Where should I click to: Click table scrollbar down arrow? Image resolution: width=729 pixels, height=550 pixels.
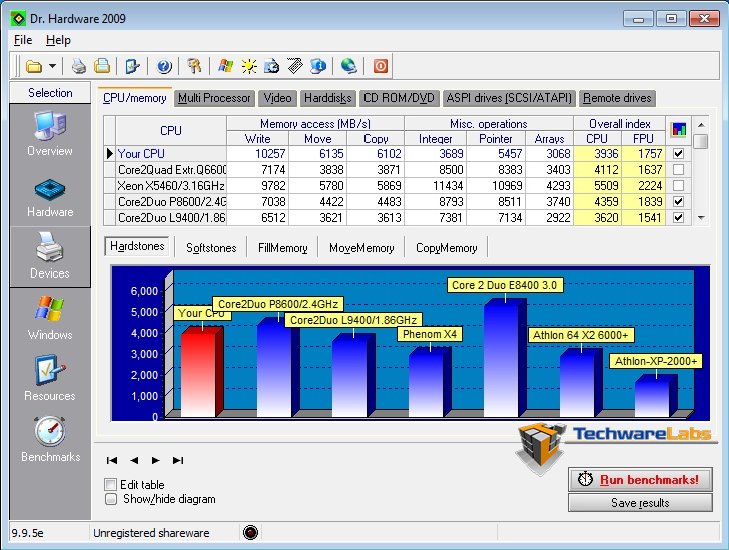coord(701,218)
